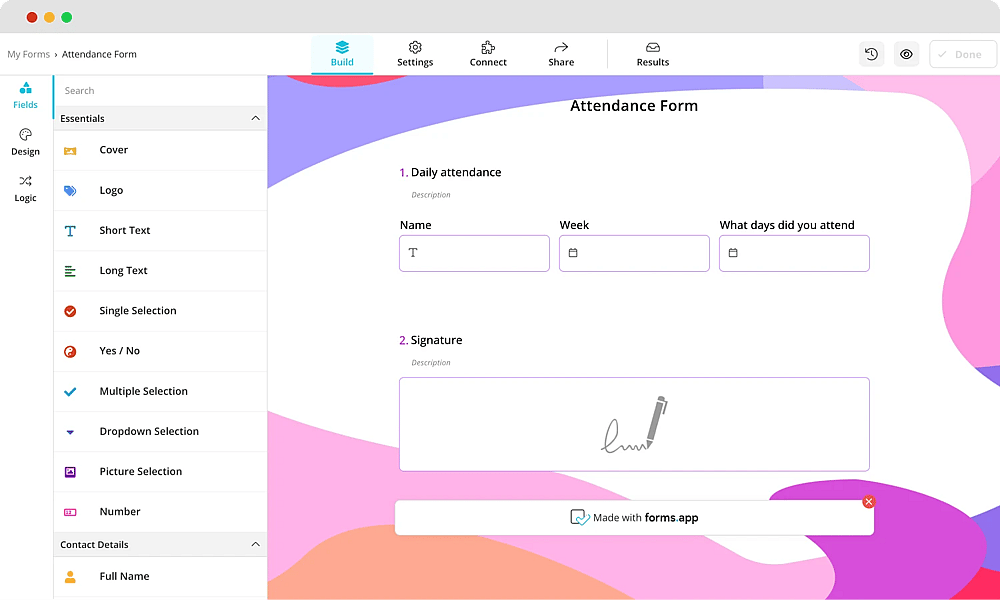Click the Done button
This screenshot has width=1000, height=600.
pyautogui.click(x=962, y=54)
